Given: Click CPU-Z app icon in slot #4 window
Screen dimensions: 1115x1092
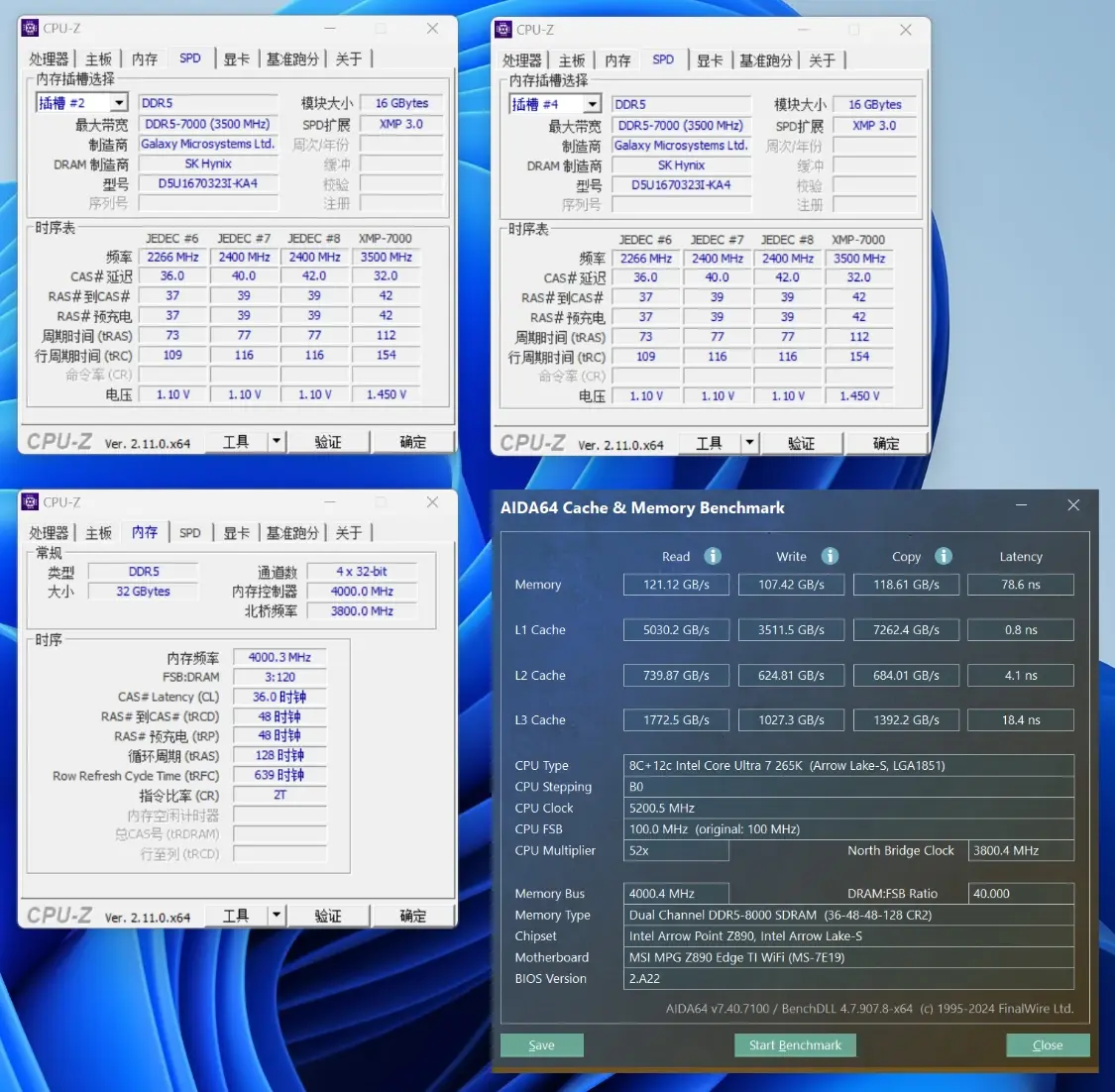Looking at the screenshot, I should click(503, 29).
